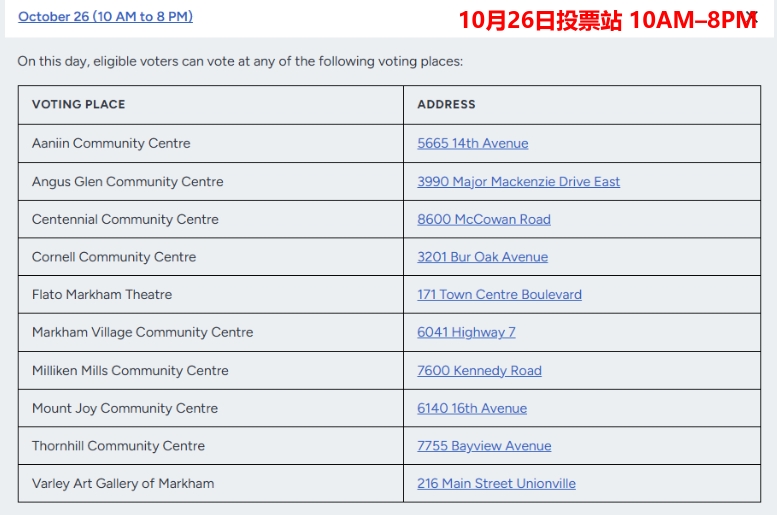Open 3201 Bur Oak Avenue link
This screenshot has height=515, width=777.
tap(482, 257)
